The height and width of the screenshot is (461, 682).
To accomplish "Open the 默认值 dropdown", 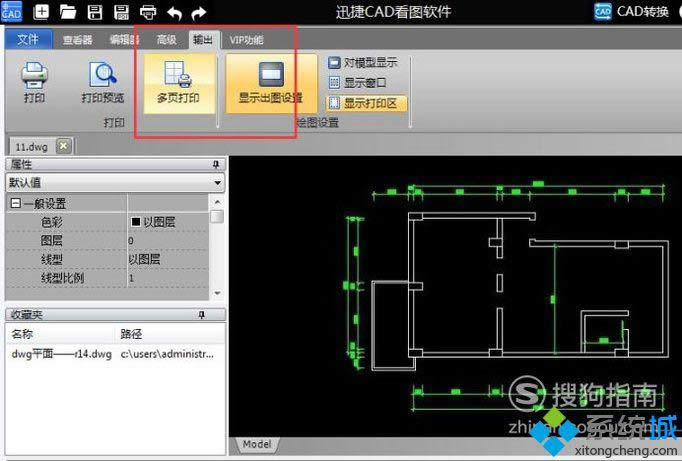I will point(115,183).
